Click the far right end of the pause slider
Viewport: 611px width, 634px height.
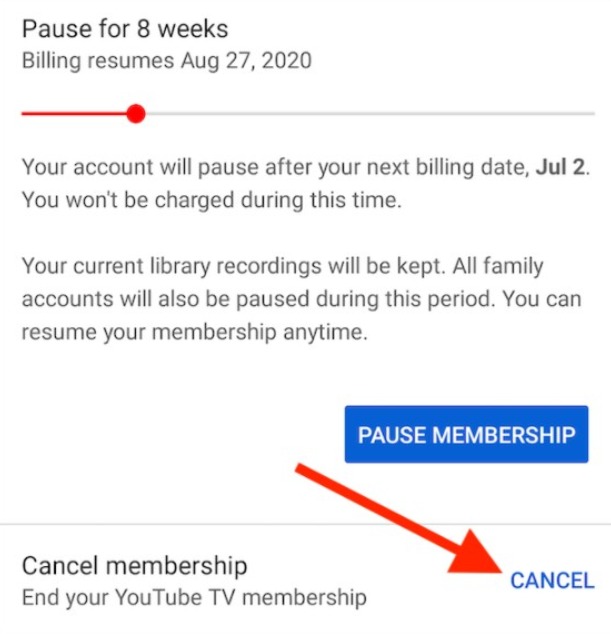[591, 114]
